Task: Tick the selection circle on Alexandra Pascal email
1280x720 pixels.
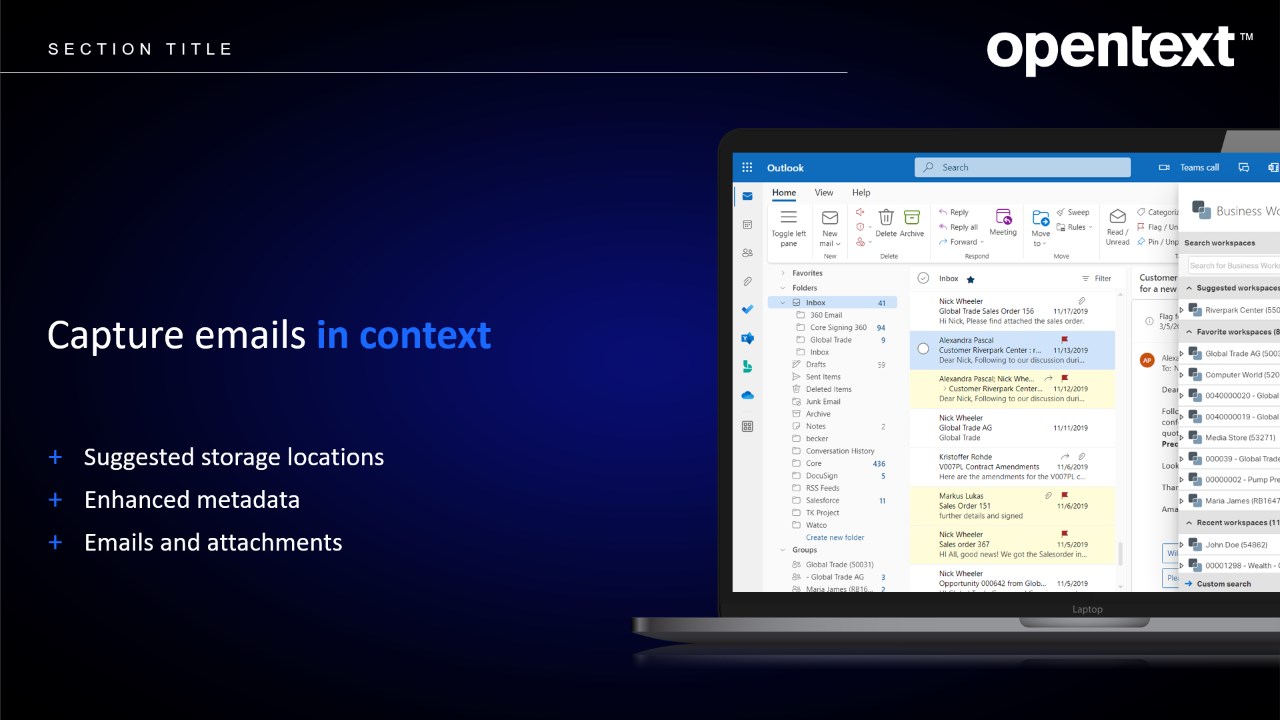Action: click(x=923, y=349)
